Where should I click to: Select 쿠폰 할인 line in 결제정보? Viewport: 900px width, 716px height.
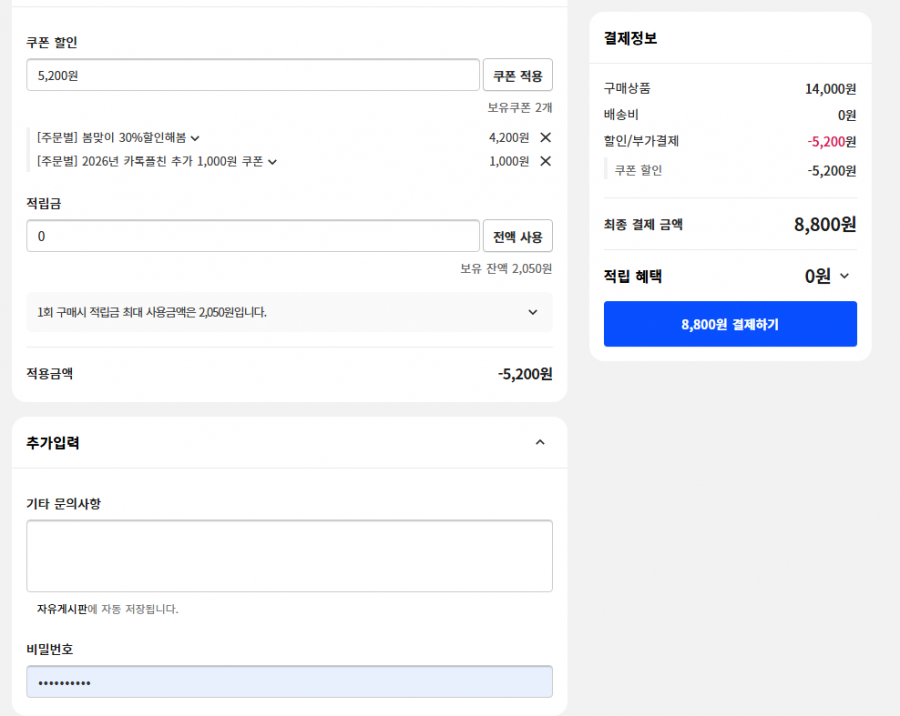638,170
